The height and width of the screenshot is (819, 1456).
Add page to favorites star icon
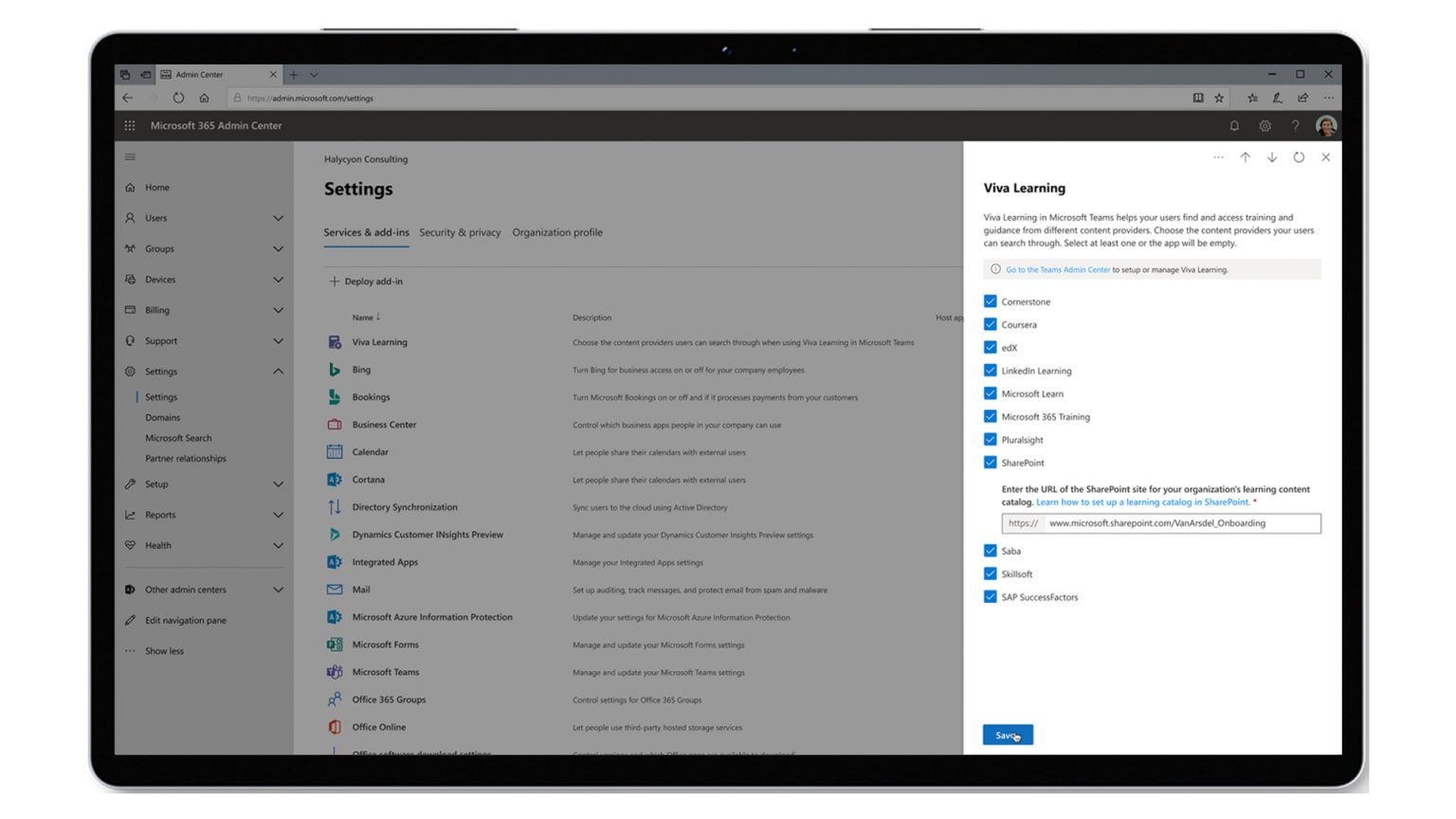pos(1219,98)
